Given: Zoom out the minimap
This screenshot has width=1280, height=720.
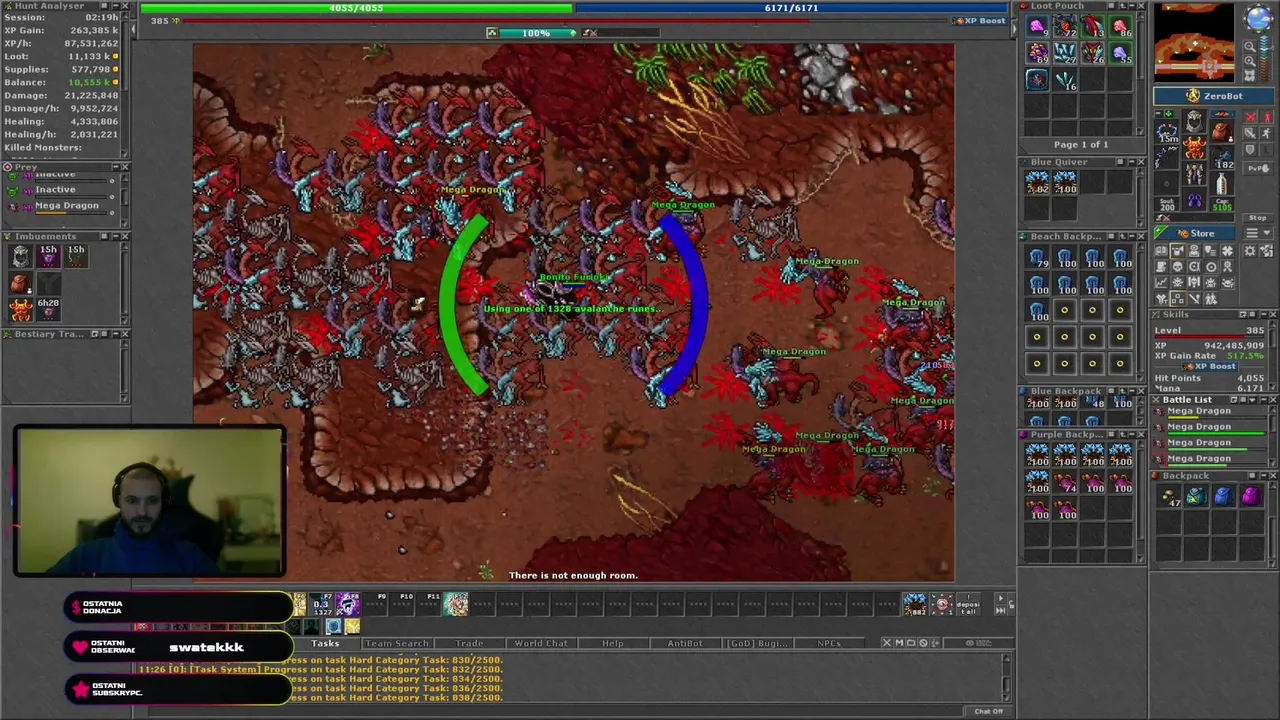Looking at the screenshot, I should tap(1250, 47).
